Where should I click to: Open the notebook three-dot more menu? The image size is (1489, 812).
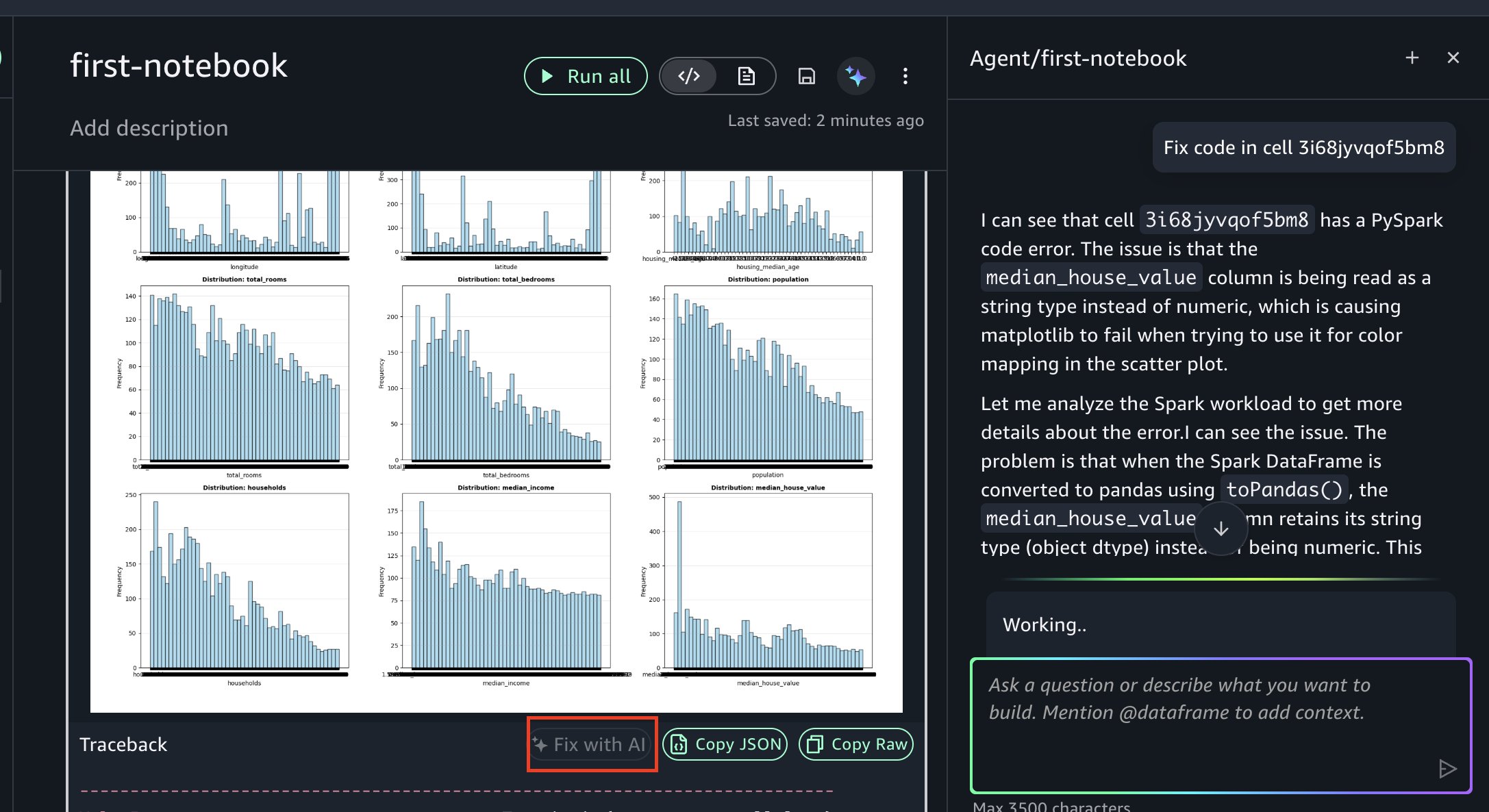point(905,76)
